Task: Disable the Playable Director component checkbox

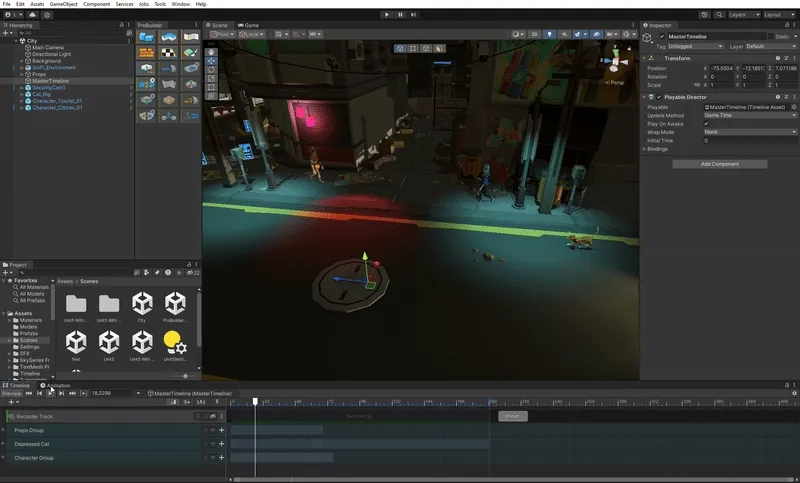Action: 658,97
